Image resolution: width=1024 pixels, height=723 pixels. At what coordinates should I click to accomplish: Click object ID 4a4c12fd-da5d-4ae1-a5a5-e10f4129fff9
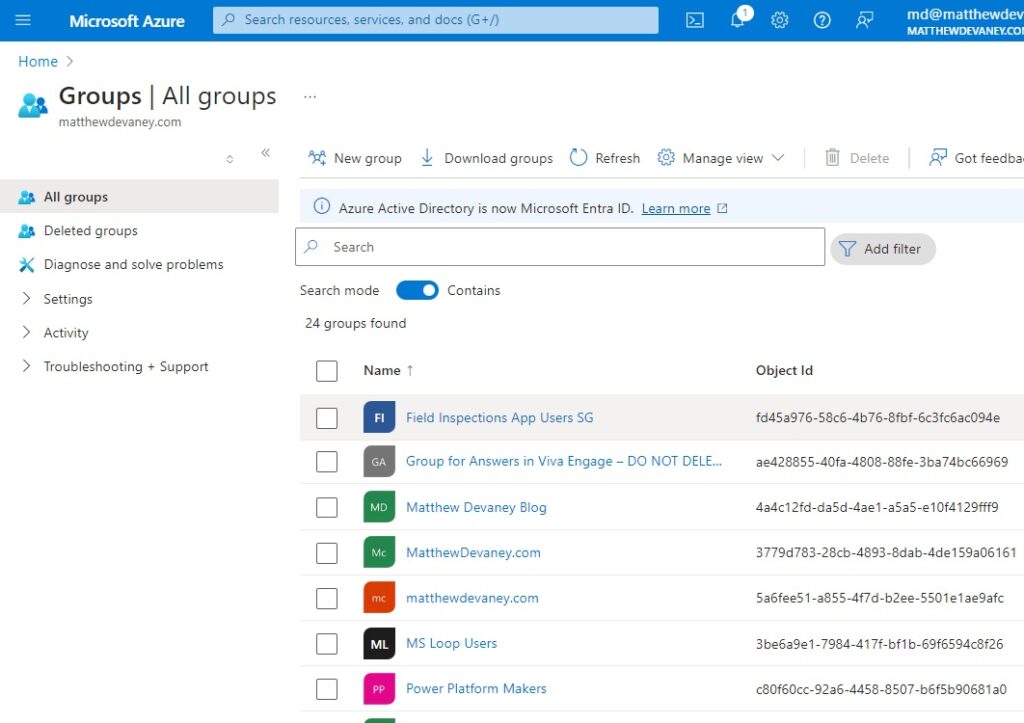click(877, 507)
